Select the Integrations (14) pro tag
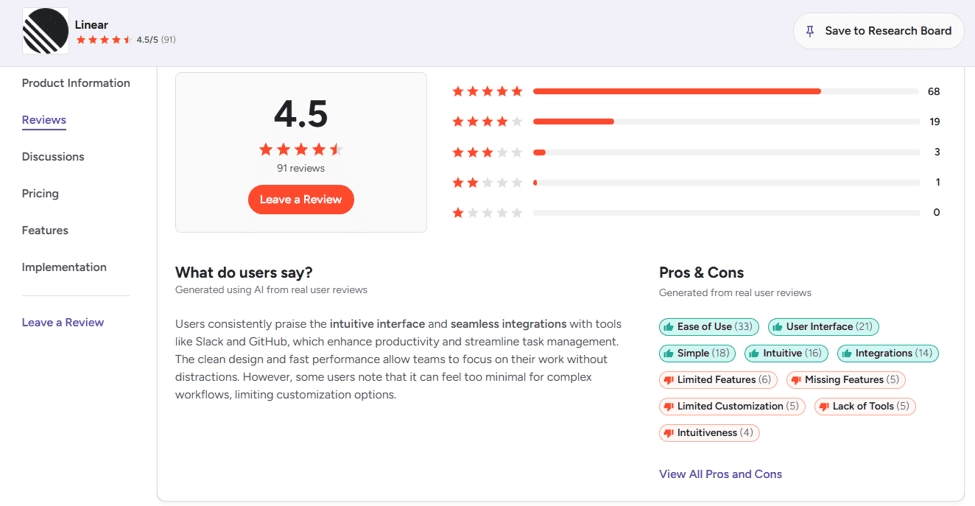This screenshot has width=975, height=506. coord(887,354)
